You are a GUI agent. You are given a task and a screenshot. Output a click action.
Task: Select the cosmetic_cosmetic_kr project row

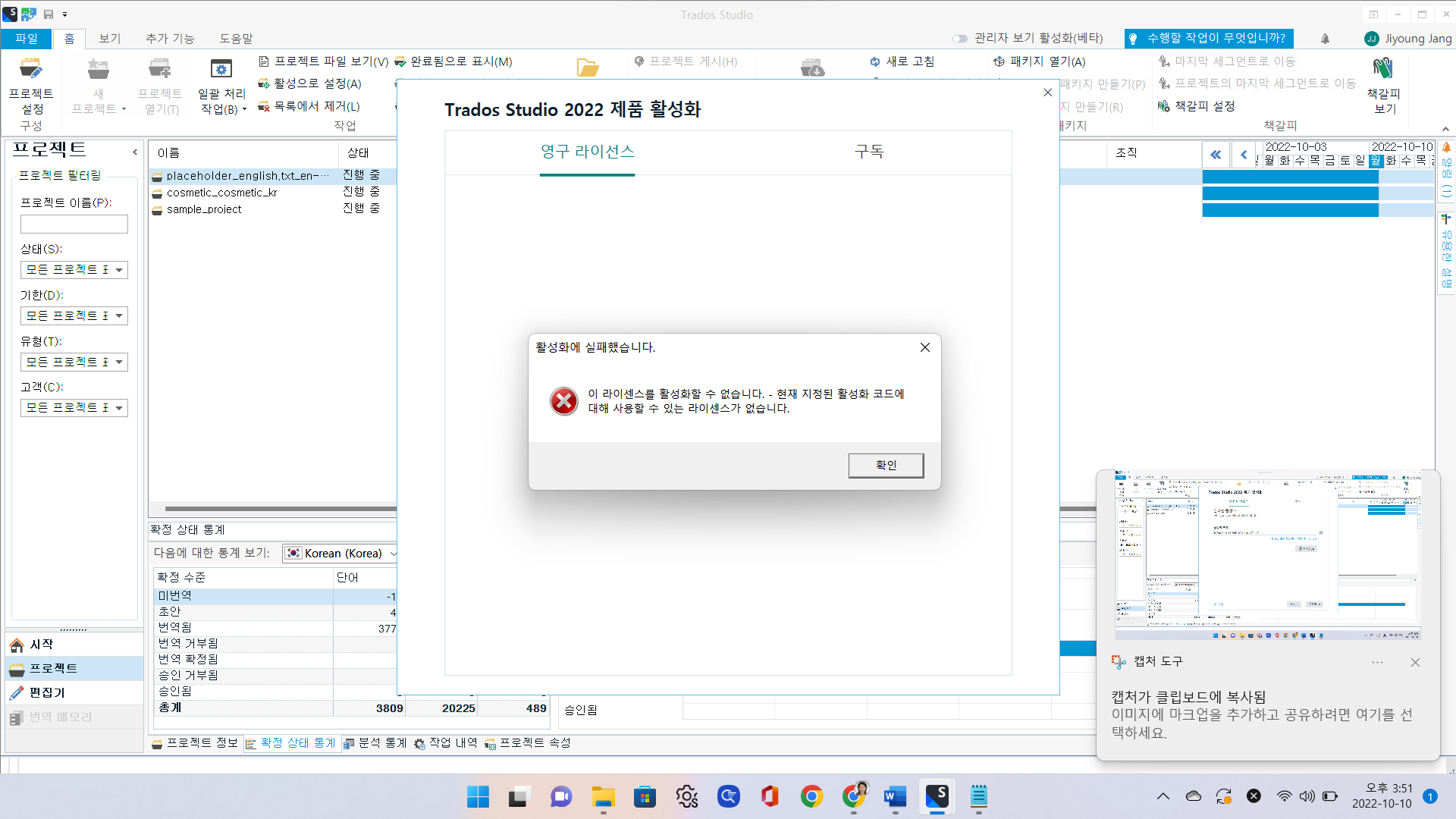(x=273, y=193)
